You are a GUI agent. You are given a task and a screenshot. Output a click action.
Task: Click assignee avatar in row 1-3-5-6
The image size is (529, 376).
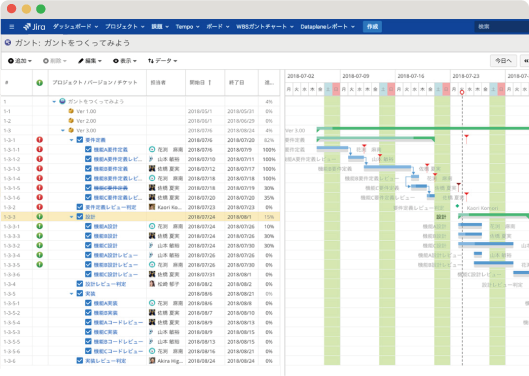(x=152, y=351)
